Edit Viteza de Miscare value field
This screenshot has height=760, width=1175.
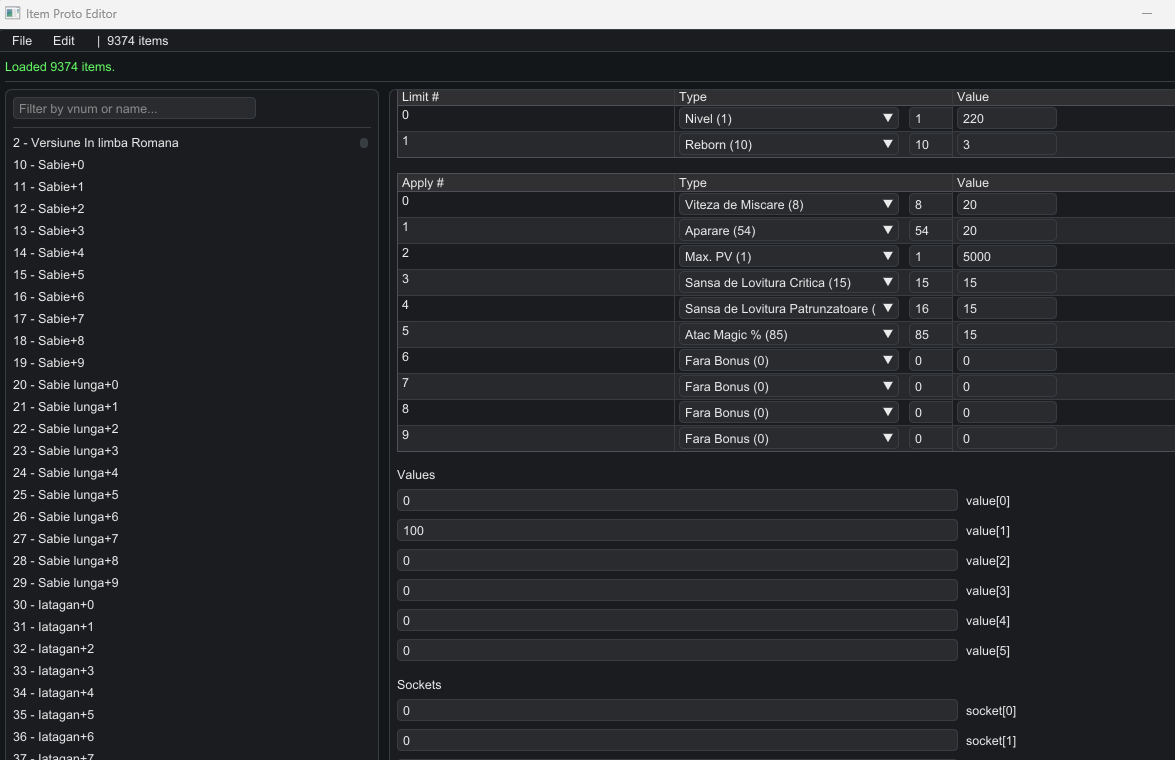click(1006, 205)
